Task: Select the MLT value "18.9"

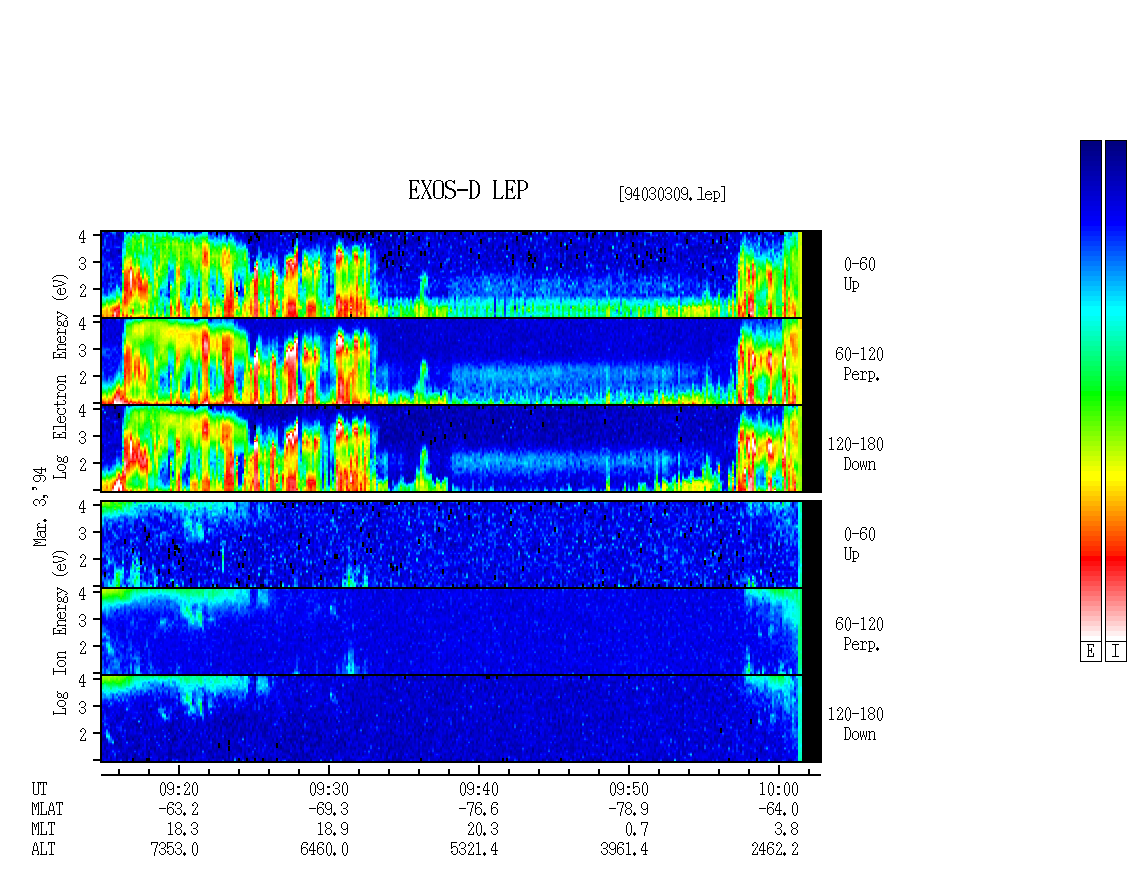Action: 333,830
